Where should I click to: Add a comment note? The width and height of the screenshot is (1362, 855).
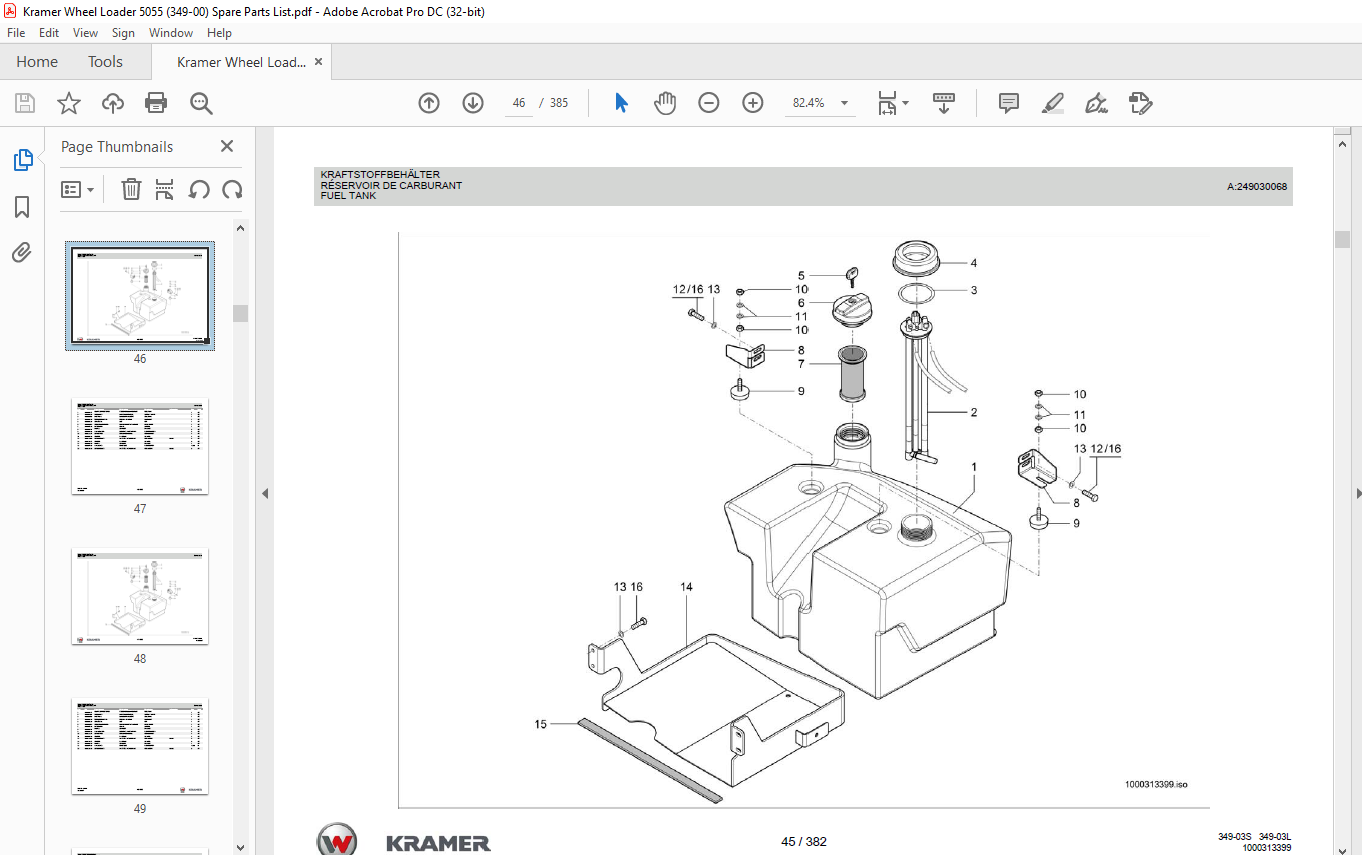(x=1009, y=103)
